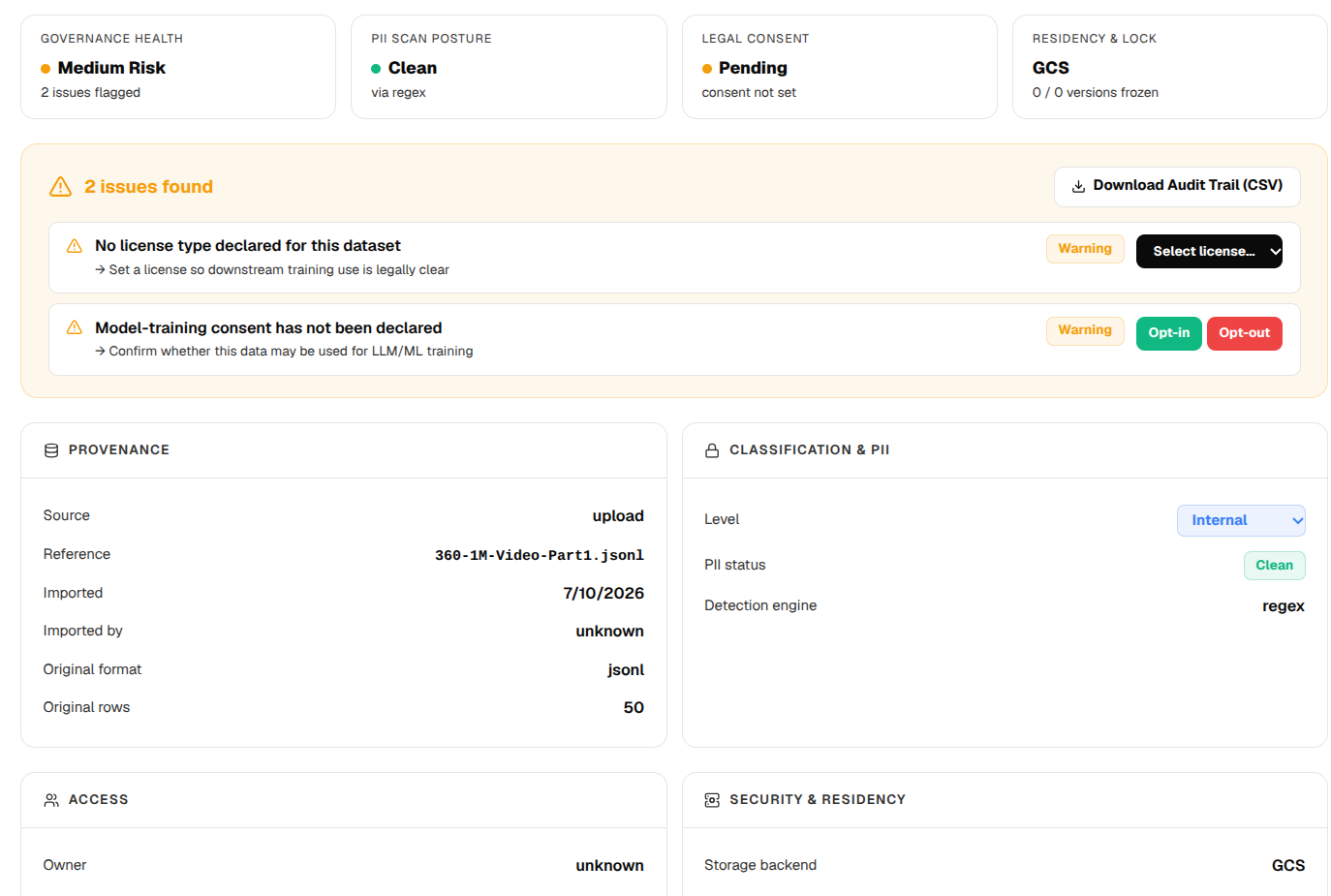
Task: Open the Governance Health card
Action: click(178, 67)
